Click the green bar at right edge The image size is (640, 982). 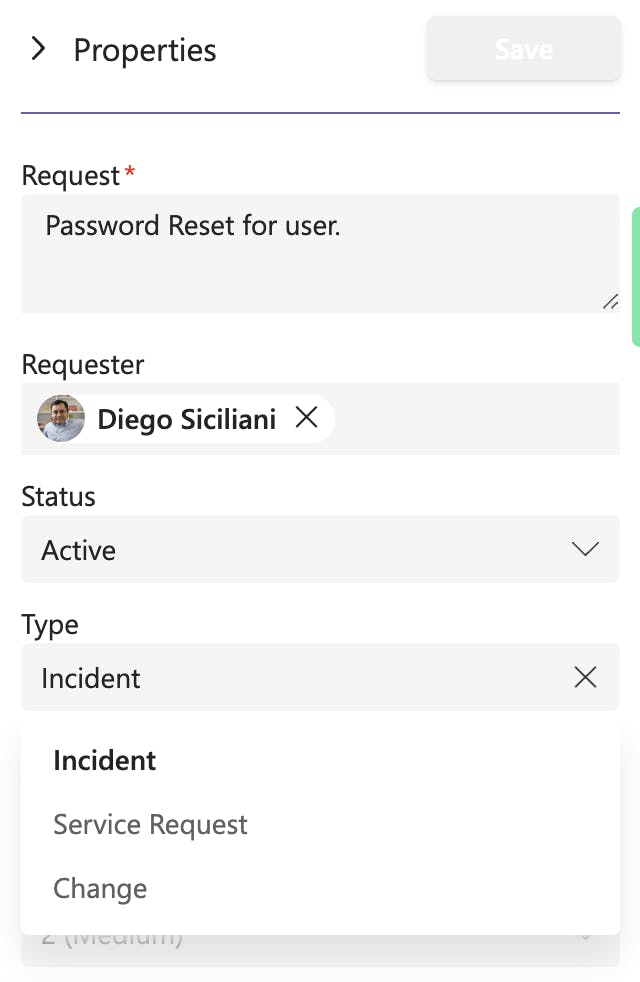[636, 277]
